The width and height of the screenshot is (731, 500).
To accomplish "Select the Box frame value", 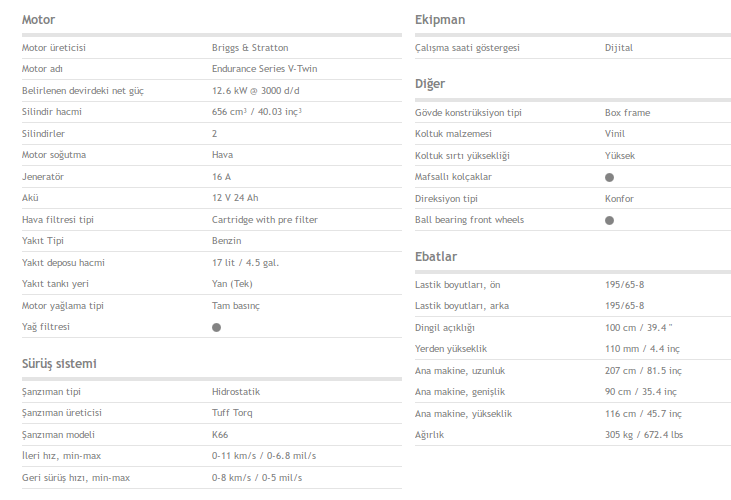I will click(x=627, y=113).
